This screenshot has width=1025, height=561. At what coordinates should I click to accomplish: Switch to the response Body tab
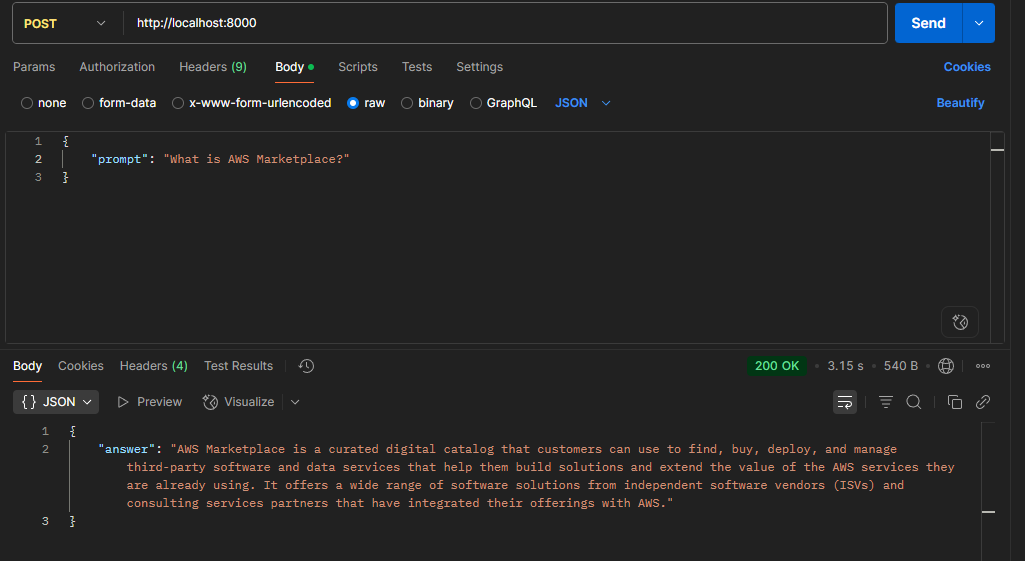coord(27,366)
